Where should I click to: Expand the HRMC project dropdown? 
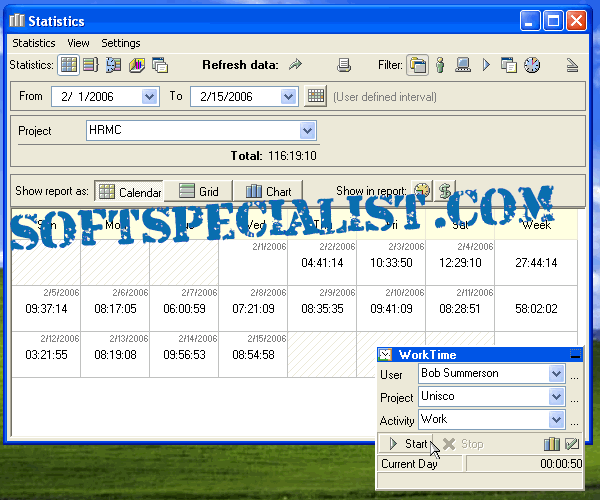tap(308, 130)
